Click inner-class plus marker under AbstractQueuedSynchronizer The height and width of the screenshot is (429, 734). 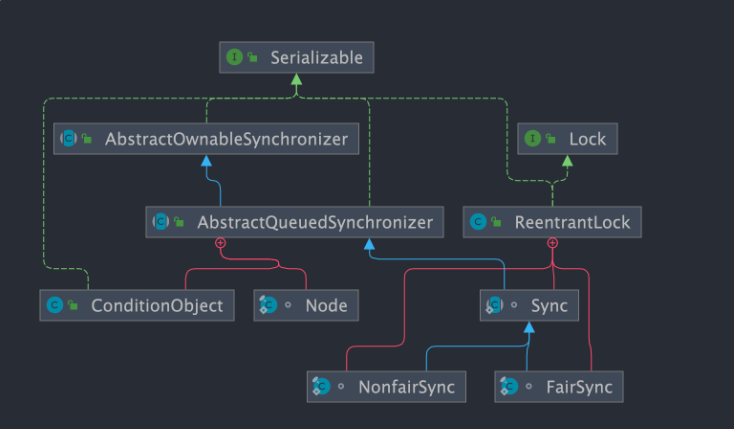pos(220,243)
